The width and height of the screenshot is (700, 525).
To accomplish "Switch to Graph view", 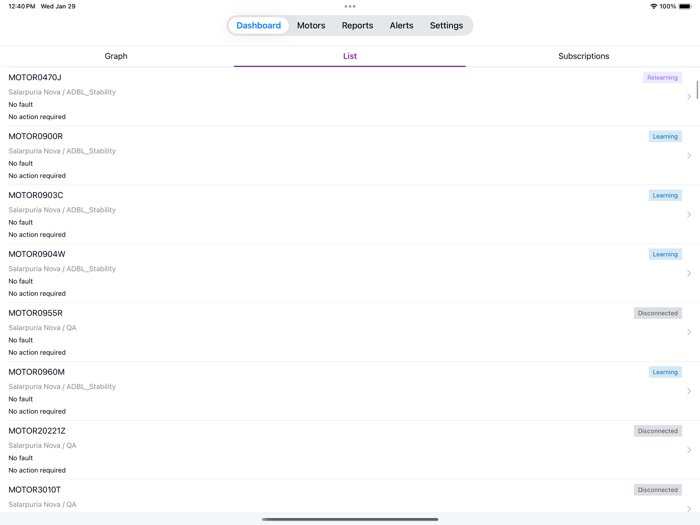I will pos(116,56).
